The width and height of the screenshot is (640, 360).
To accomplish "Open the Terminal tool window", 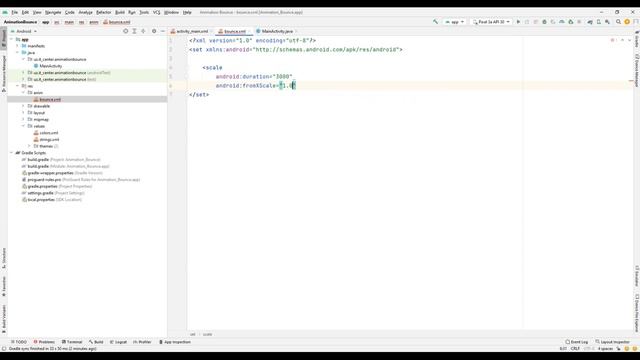I will pyautogui.click(x=72, y=342).
